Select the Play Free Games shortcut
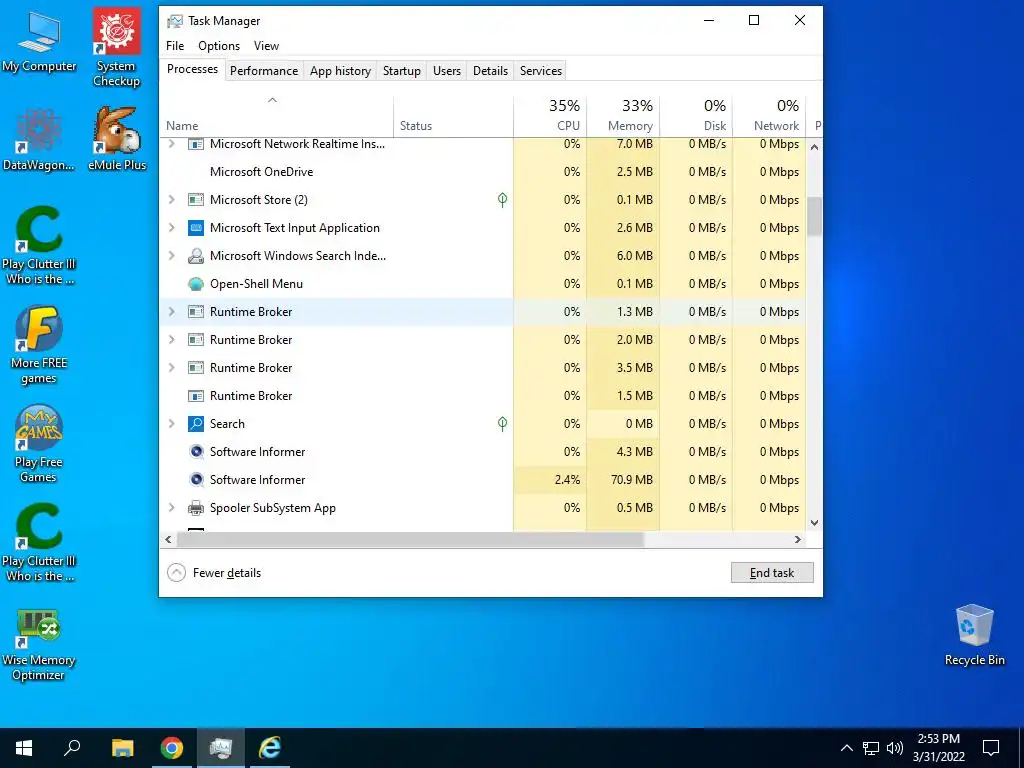The width and height of the screenshot is (1024, 768). click(39, 444)
